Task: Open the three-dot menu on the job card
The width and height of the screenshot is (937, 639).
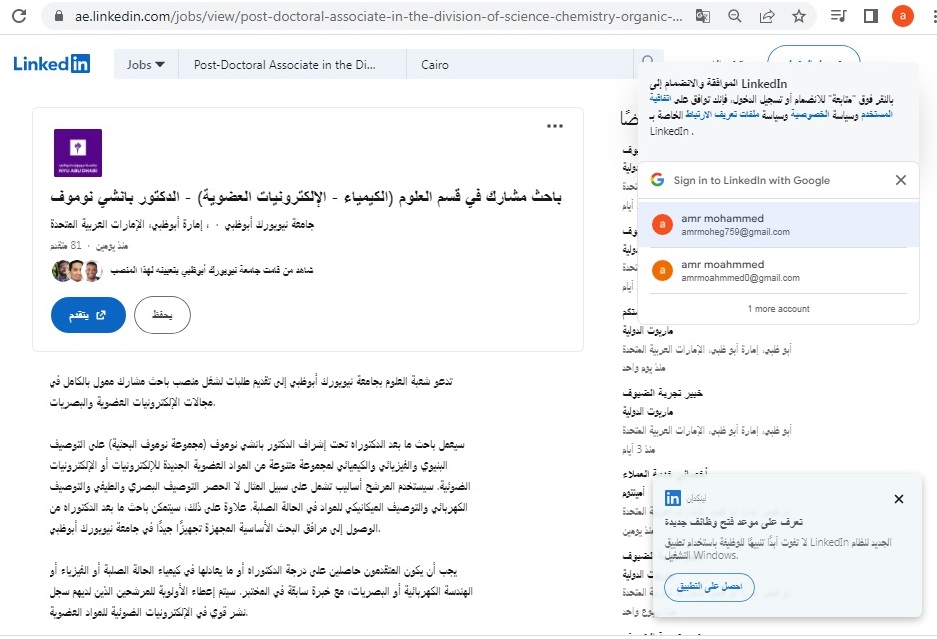Action: pos(555,126)
